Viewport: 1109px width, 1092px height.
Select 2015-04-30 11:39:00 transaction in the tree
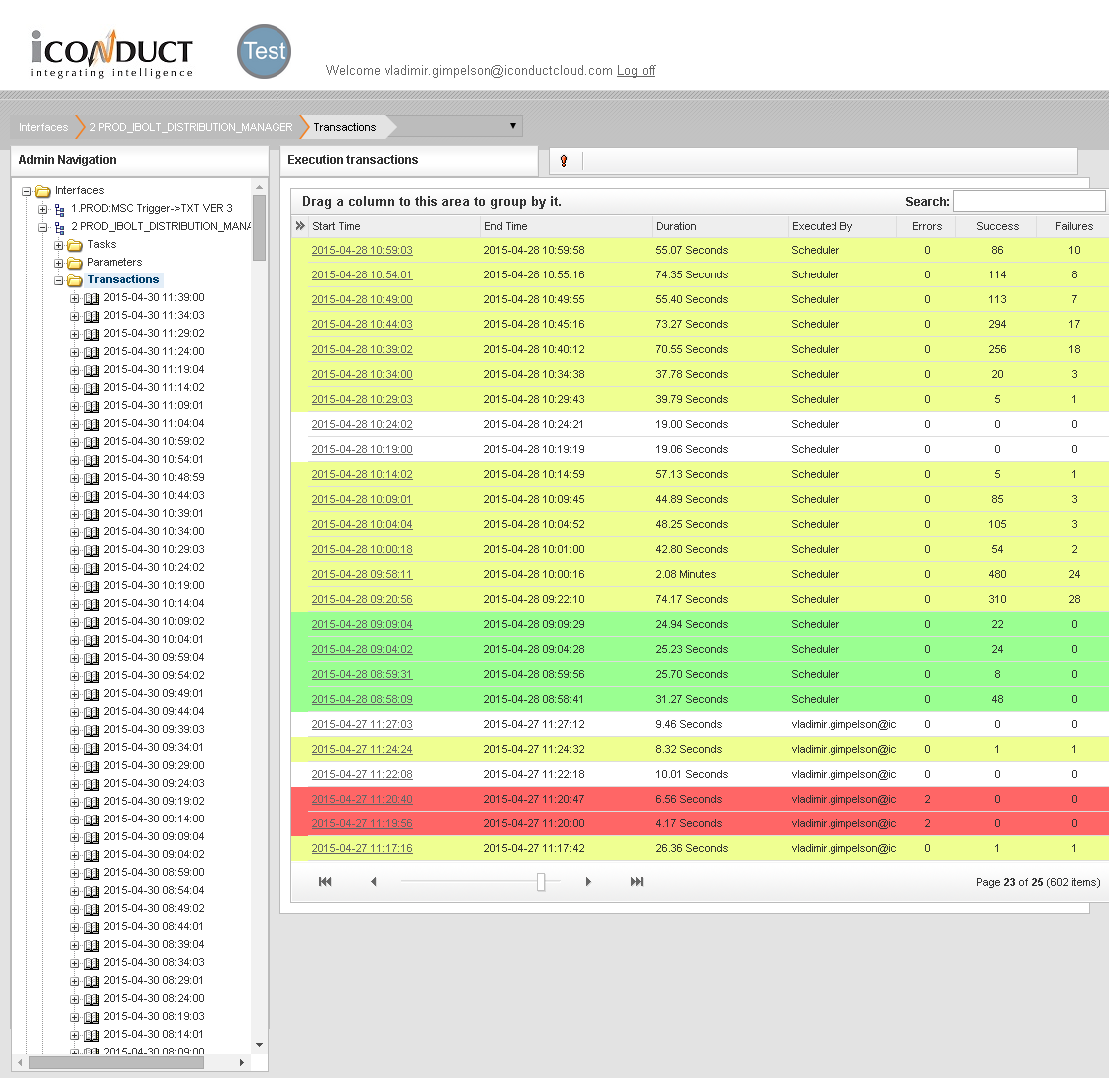[x=153, y=298]
